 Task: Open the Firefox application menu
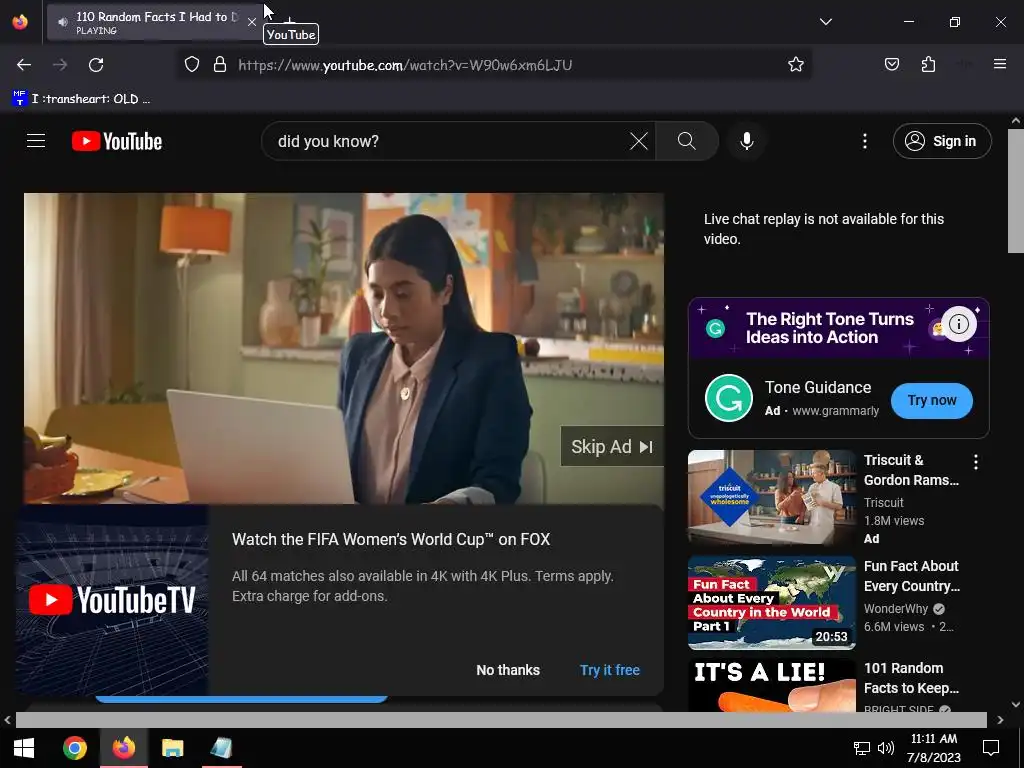(x=1000, y=64)
